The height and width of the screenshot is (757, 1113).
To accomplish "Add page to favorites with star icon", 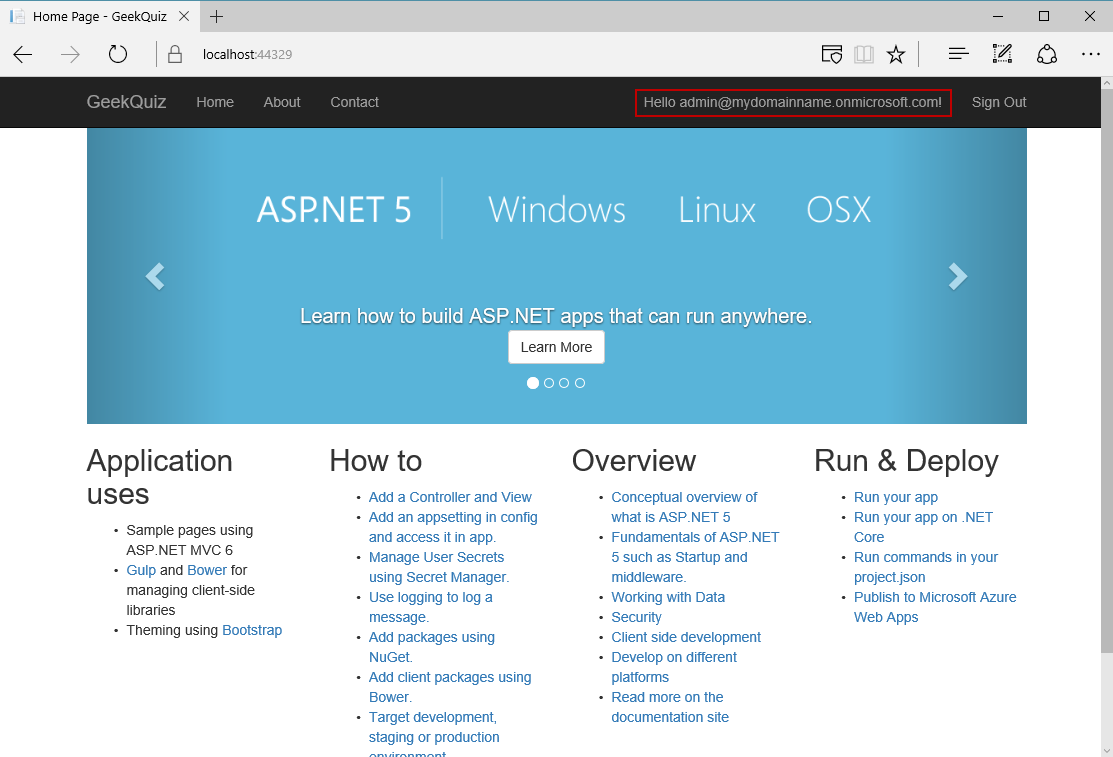I will point(896,55).
